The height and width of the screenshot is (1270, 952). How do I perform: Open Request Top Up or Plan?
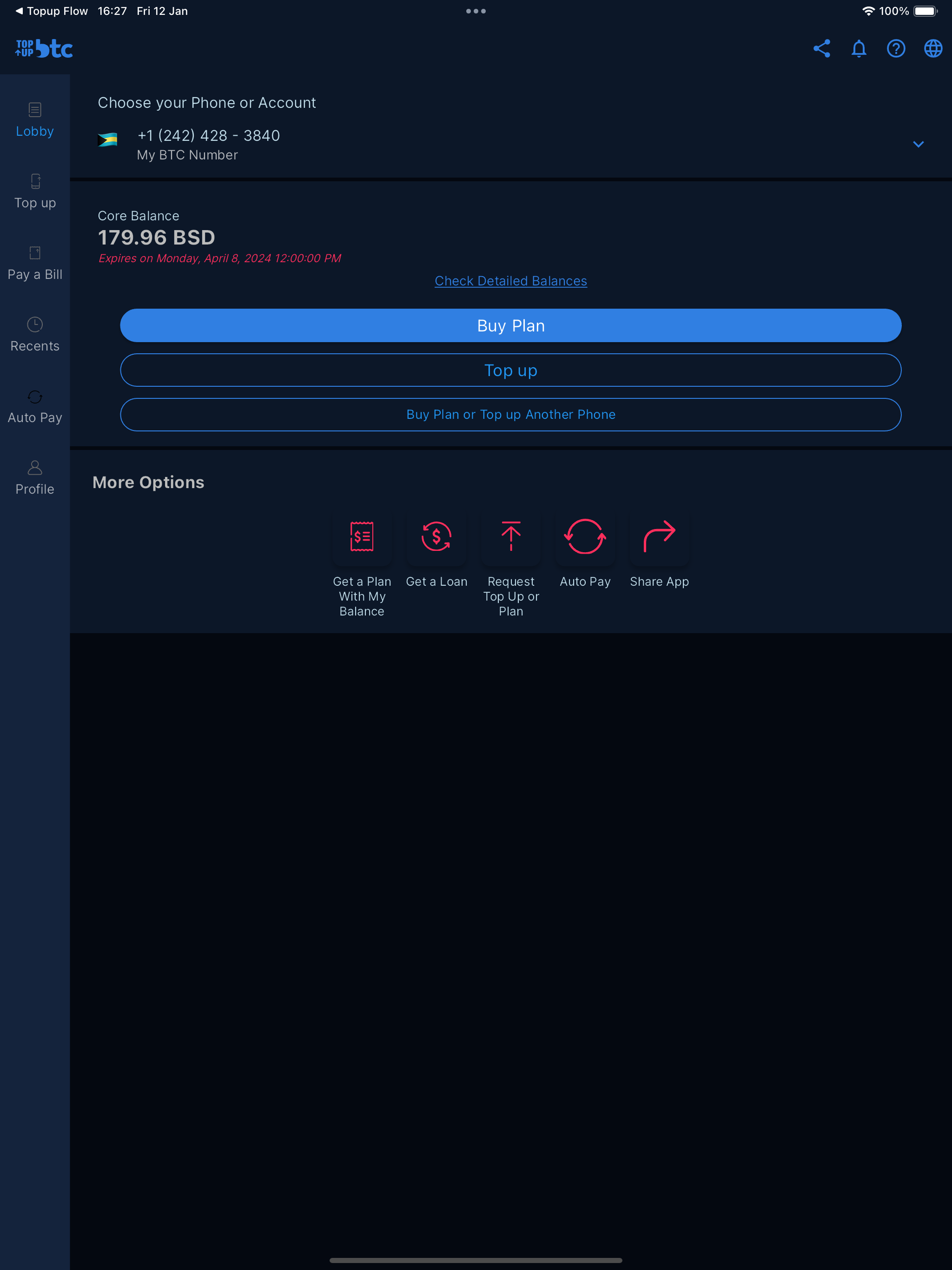click(511, 565)
